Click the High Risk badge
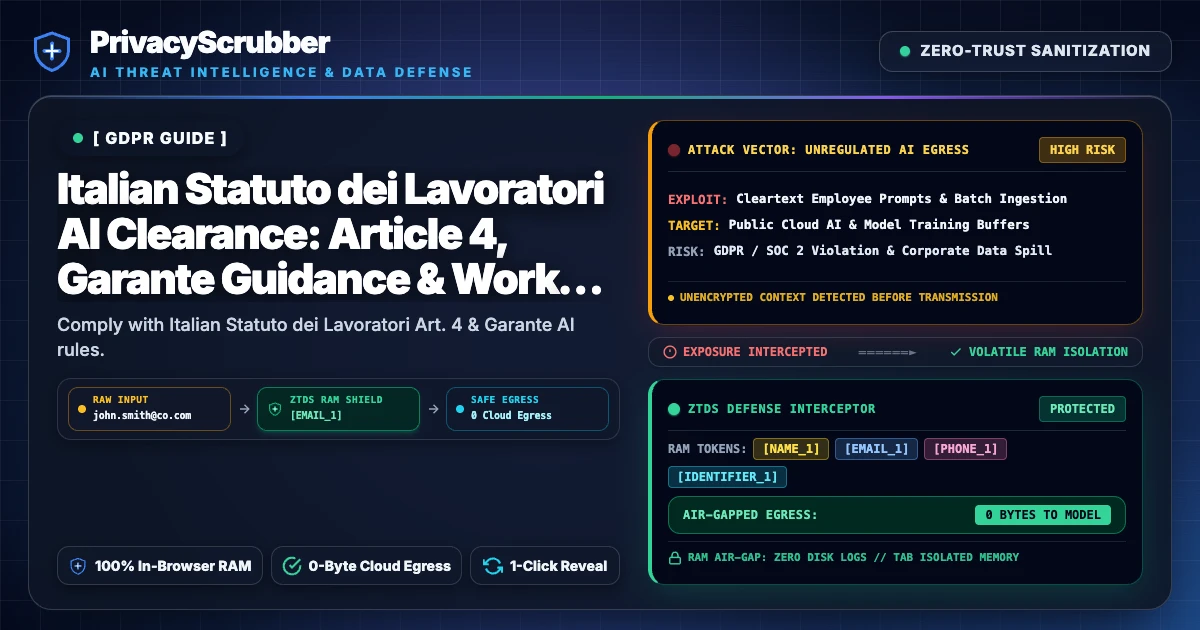 (1082, 150)
